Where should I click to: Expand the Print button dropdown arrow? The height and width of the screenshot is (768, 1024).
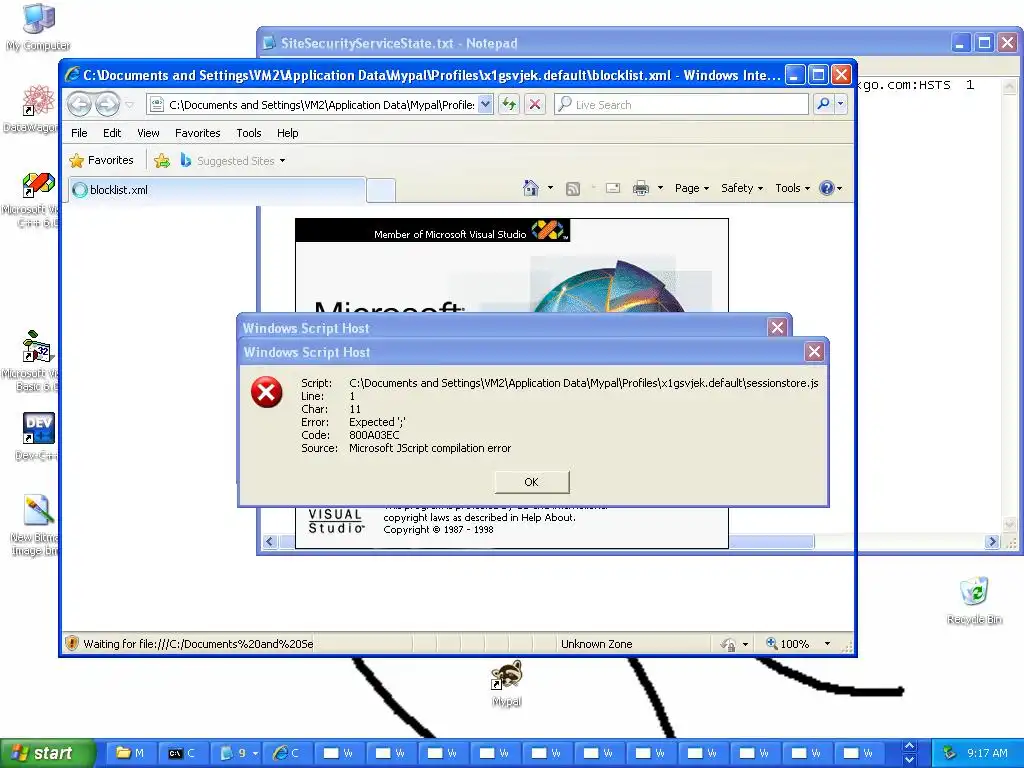coord(660,188)
